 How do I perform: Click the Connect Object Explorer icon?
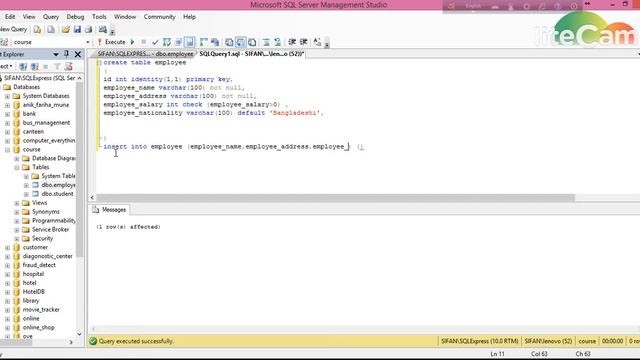(23, 66)
